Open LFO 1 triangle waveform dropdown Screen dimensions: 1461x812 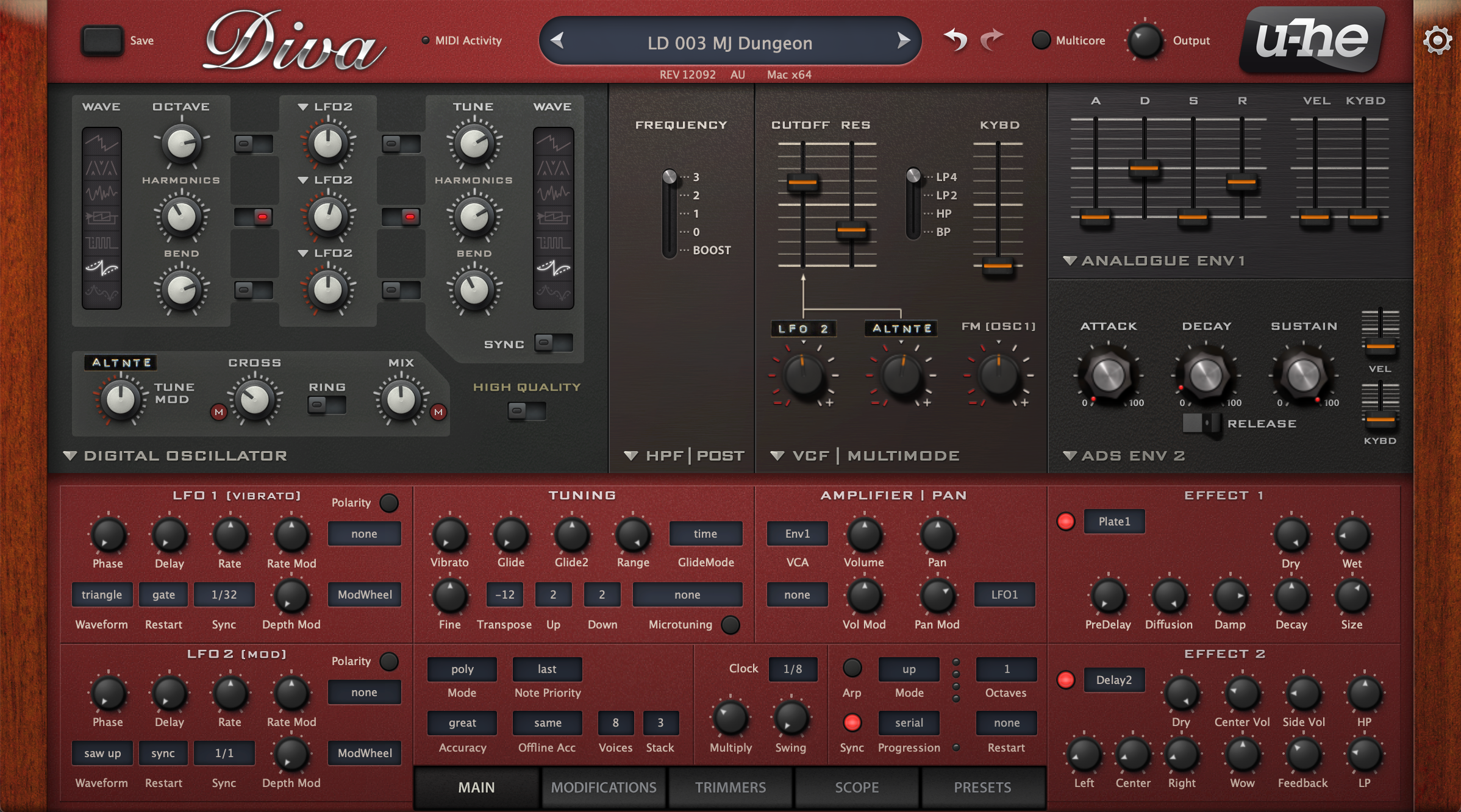[x=102, y=594]
